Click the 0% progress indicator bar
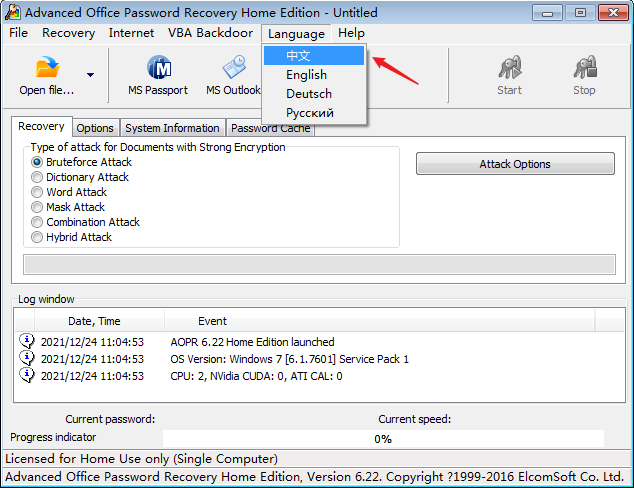634x488 pixels. point(383,439)
